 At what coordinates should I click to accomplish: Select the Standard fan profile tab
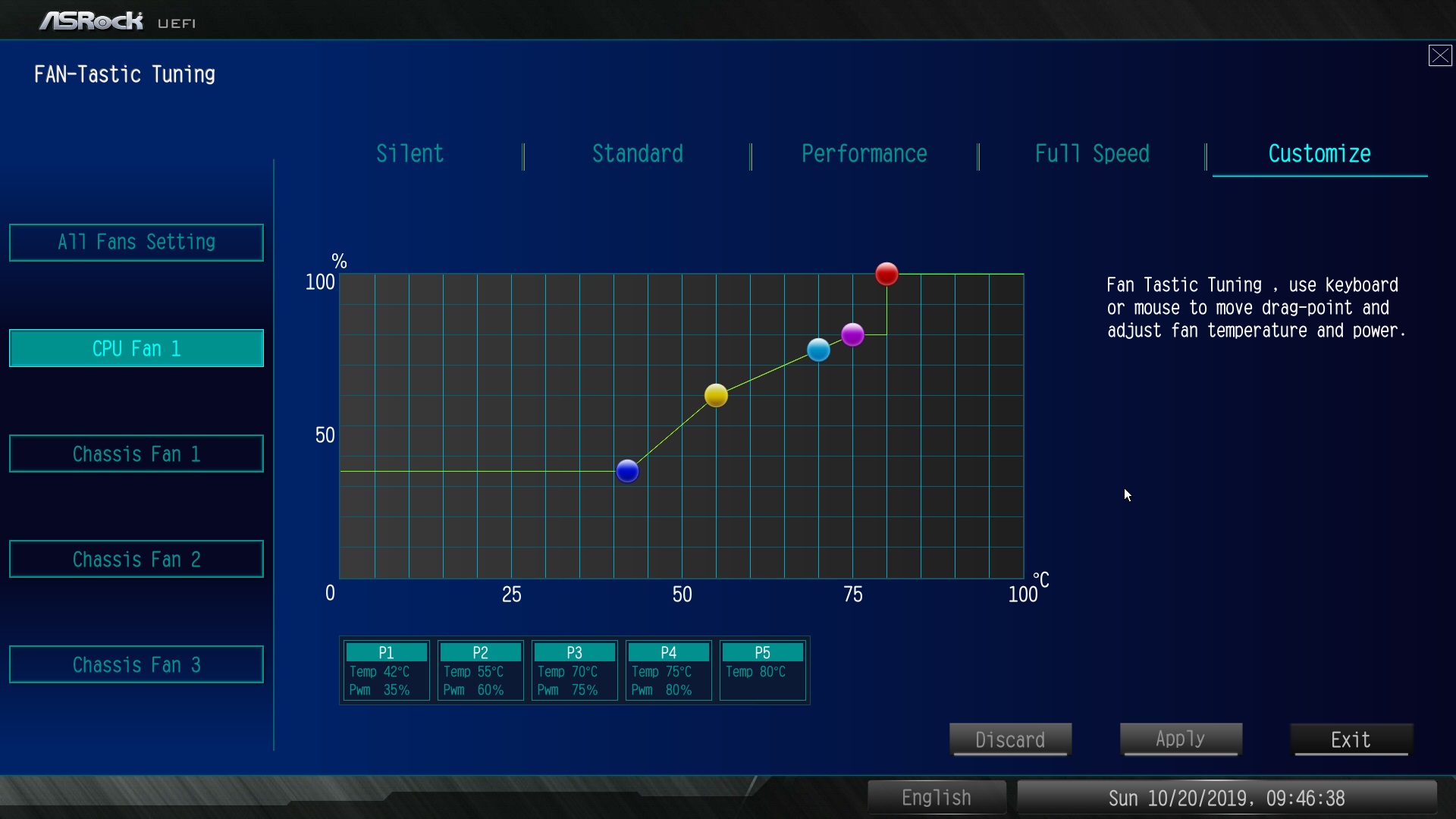637,154
